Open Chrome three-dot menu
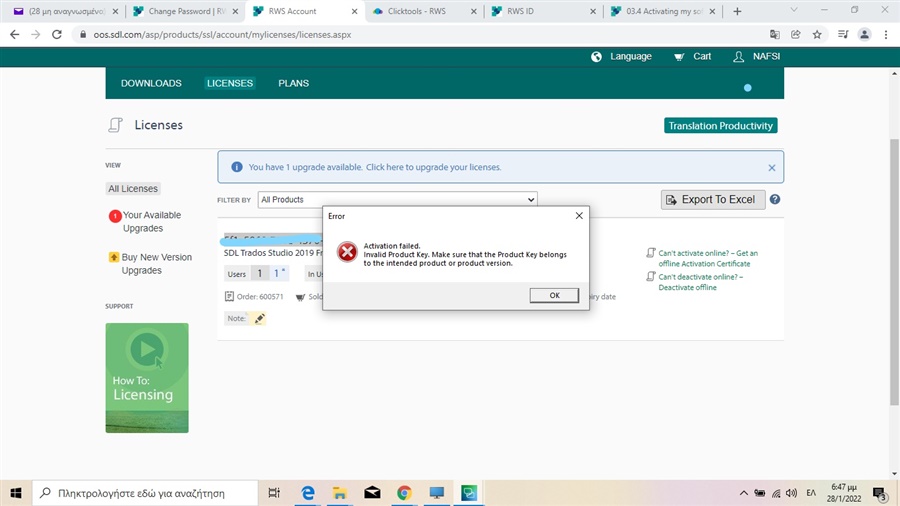 (x=886, y=34)
